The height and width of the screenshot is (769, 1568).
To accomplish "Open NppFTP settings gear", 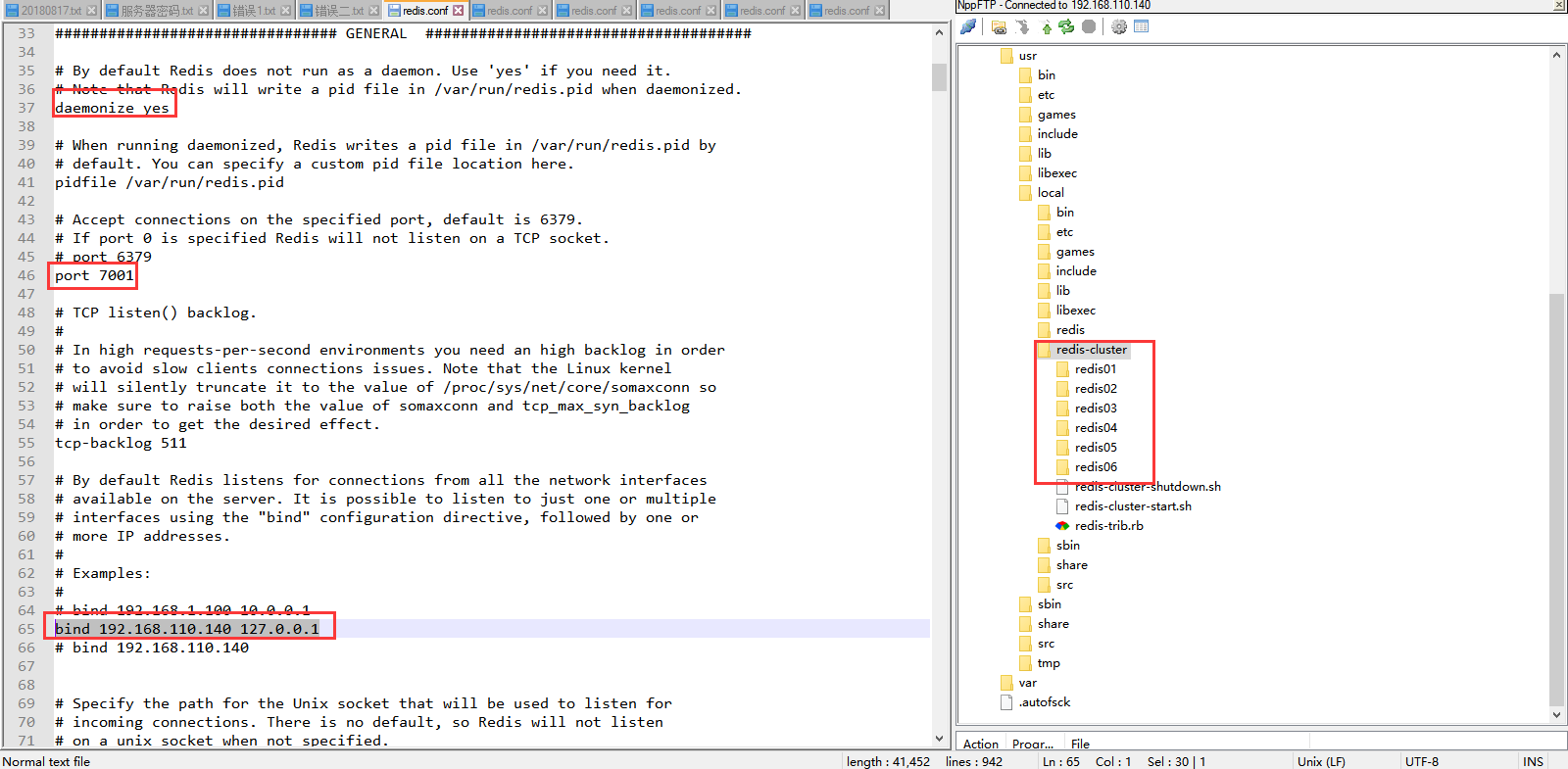I will 1118,26.
